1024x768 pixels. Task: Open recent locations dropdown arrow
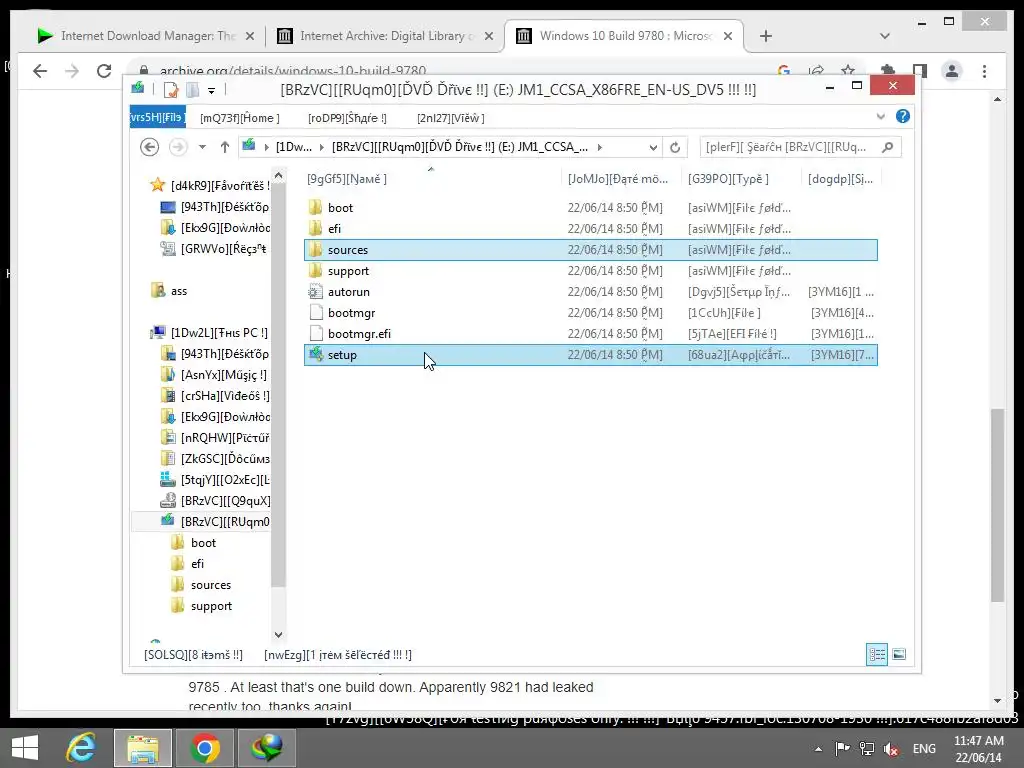pos(202,147)
